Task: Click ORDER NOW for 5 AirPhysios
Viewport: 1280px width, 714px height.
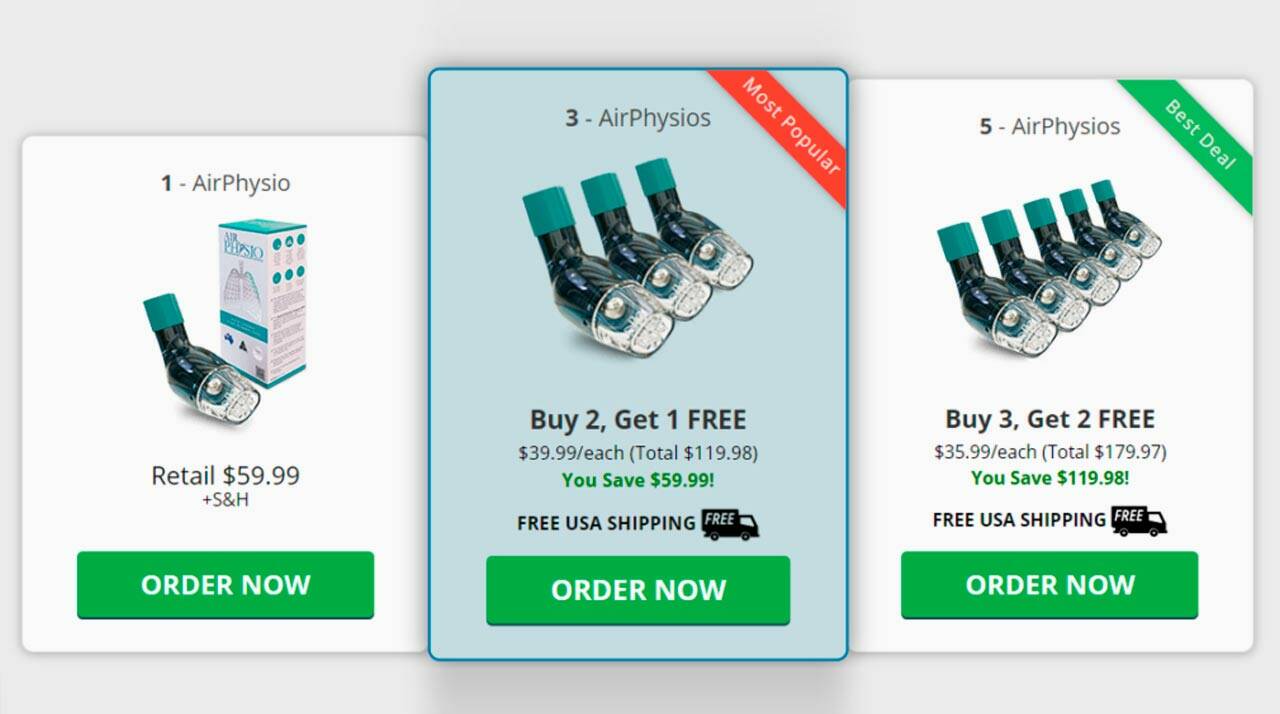Action: click(x=1049, y=585)
